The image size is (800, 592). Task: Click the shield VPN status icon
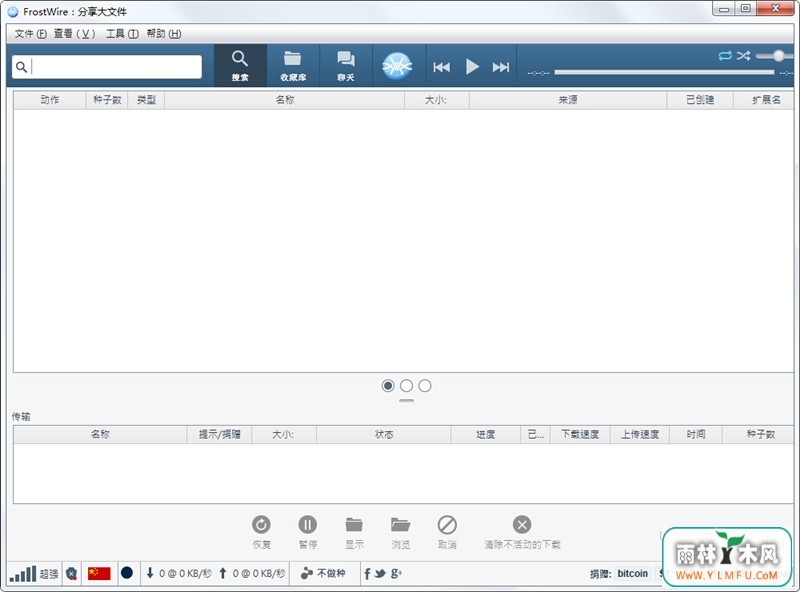click(71, 574)
